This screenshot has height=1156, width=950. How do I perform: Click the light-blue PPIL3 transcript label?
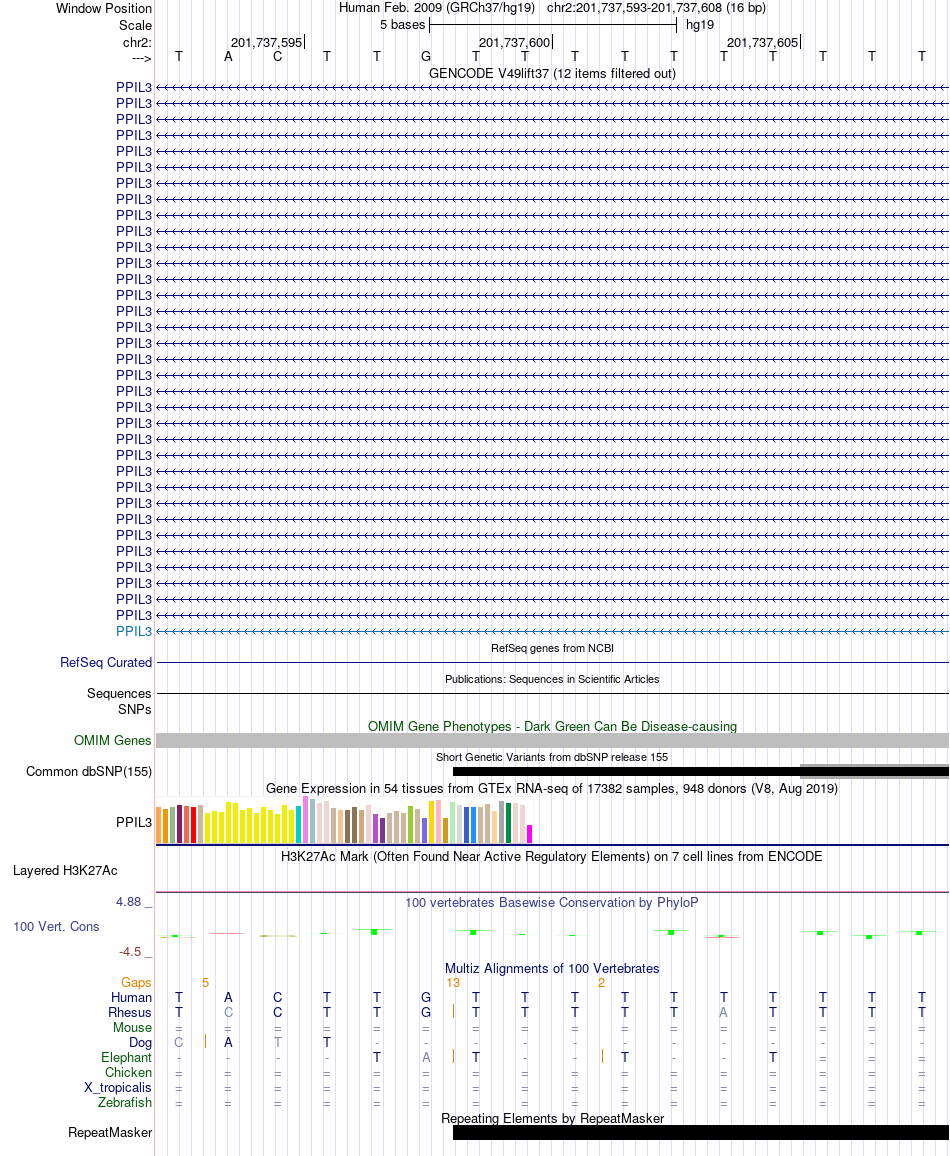point(133,632)
